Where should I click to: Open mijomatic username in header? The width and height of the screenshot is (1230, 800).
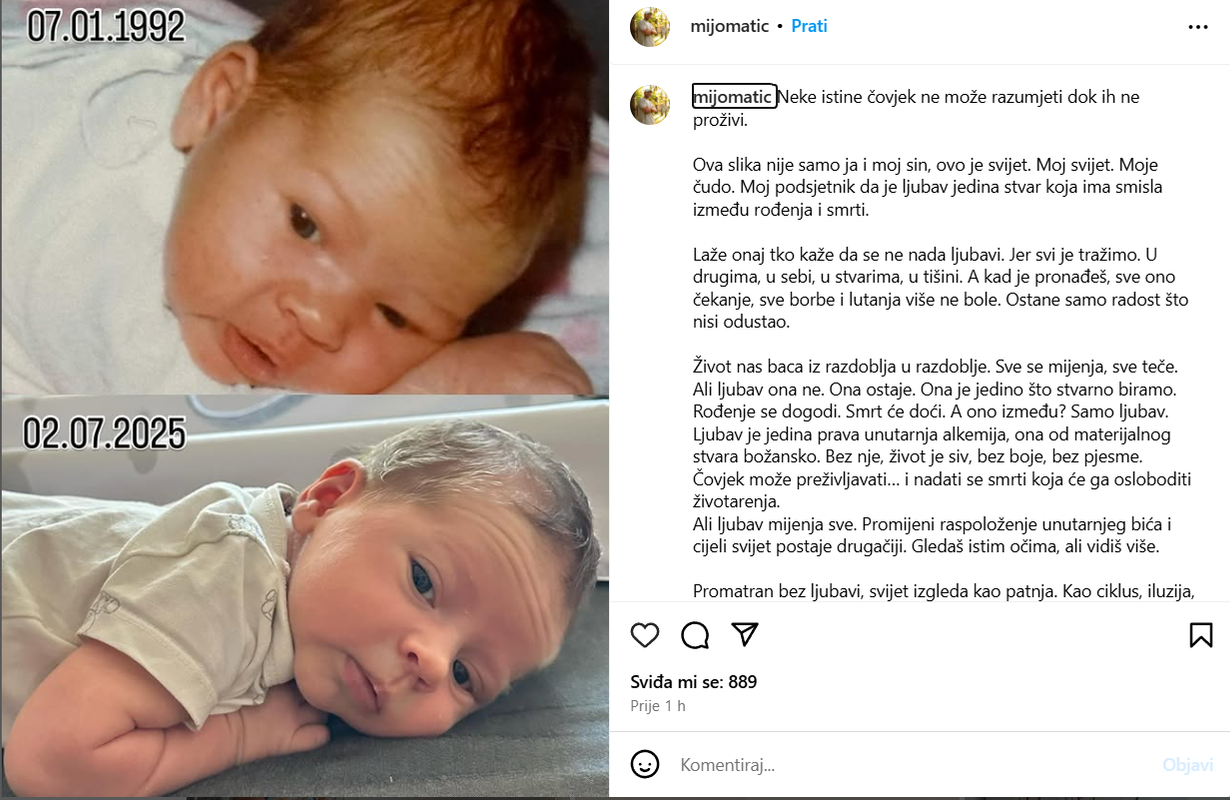pyautogui.click(x=730, y=26)
